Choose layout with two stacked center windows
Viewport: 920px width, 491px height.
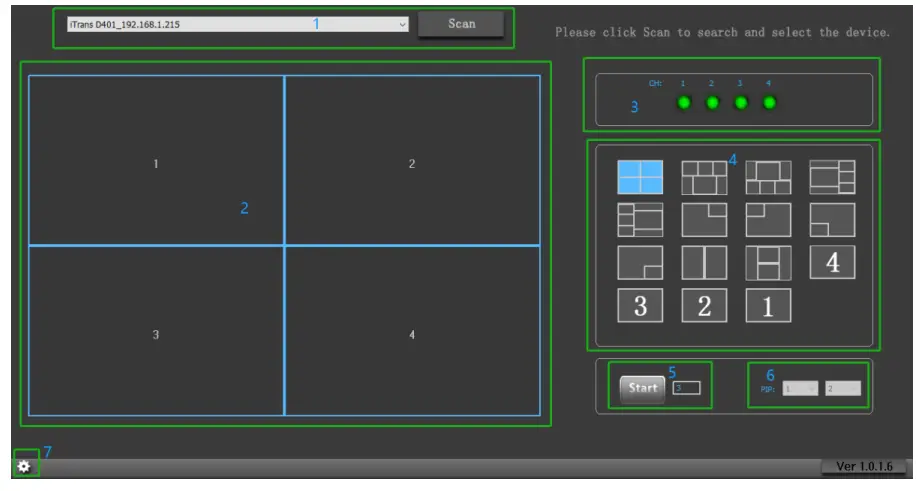[768, 263]
